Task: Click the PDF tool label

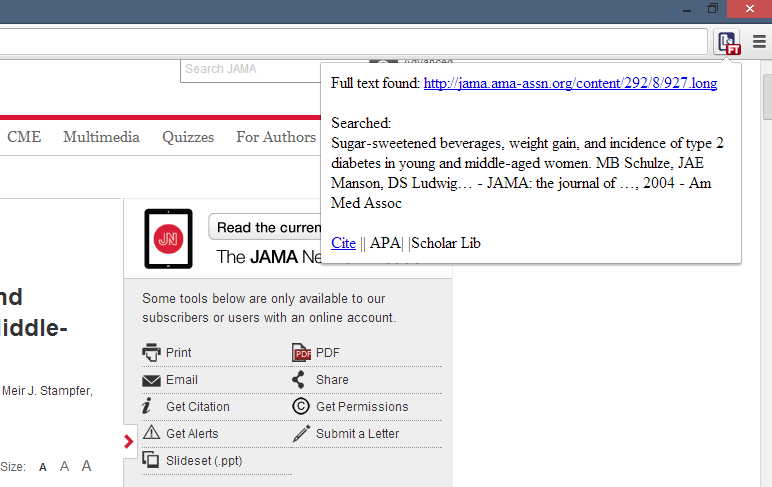Action: (x=328, y=353)
